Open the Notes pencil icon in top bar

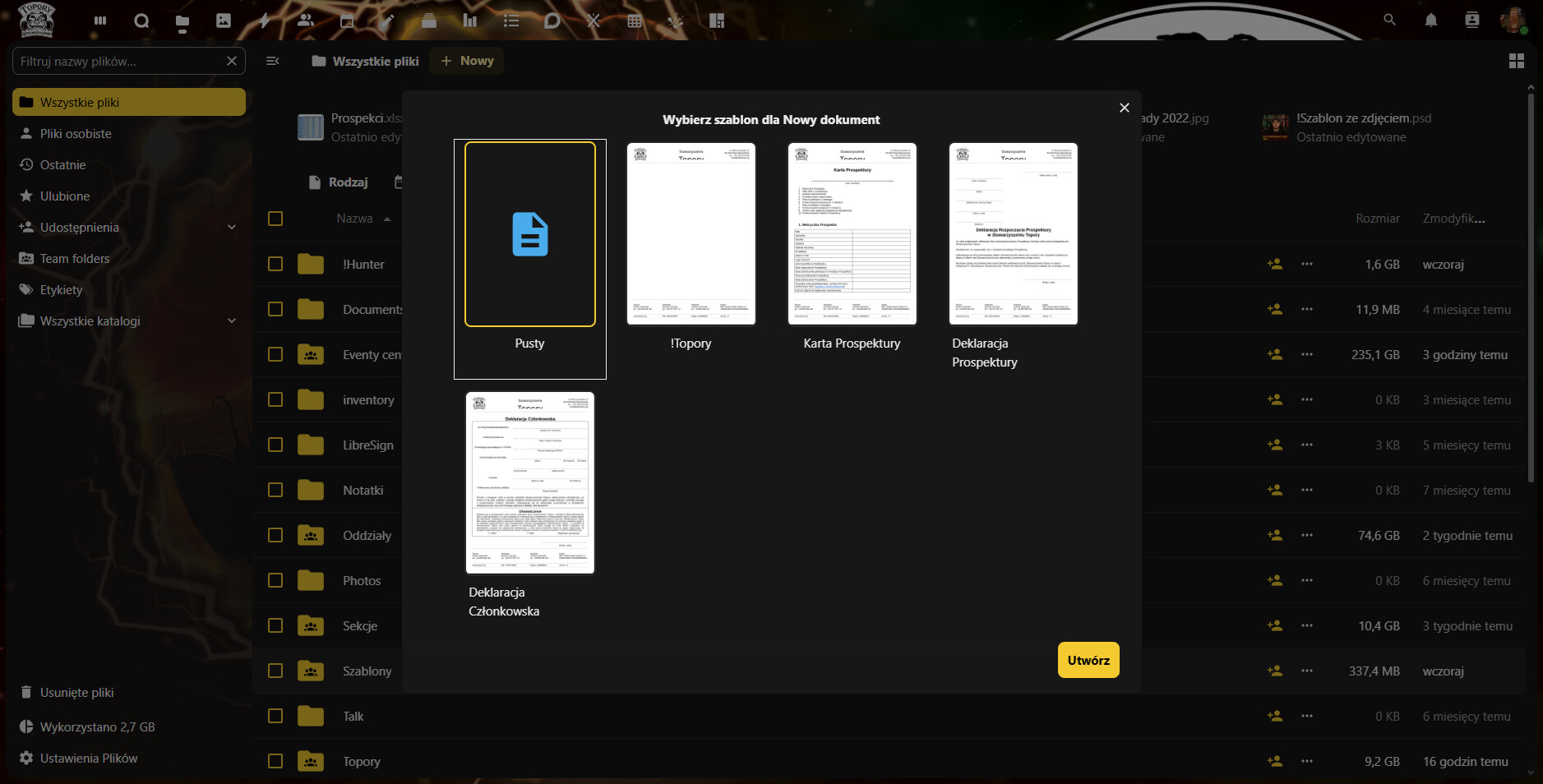click(x=388, y=21)
